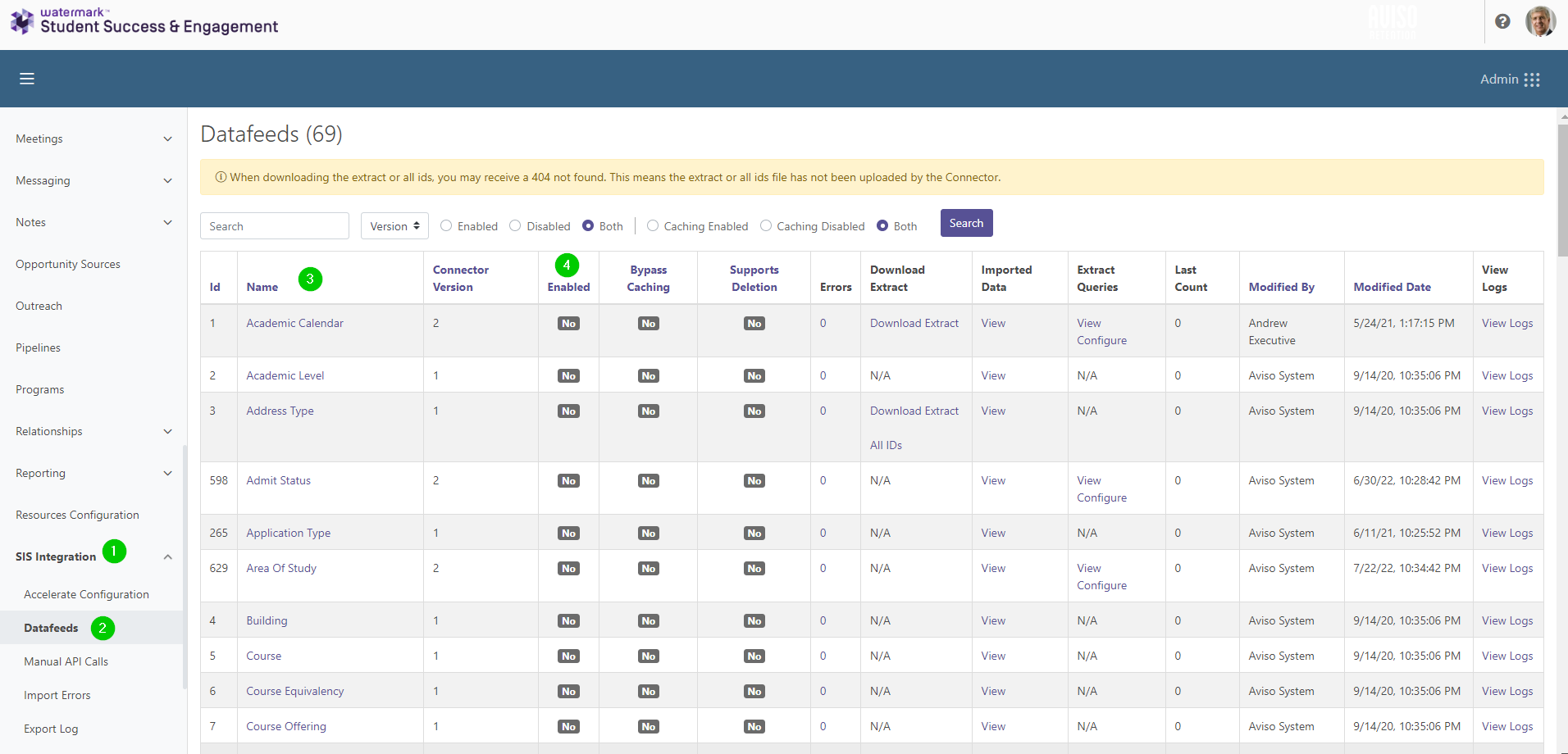Viewport: 1568px width, 754px height.
Task: Open Export Log submenu item
Action: [51, 729]
